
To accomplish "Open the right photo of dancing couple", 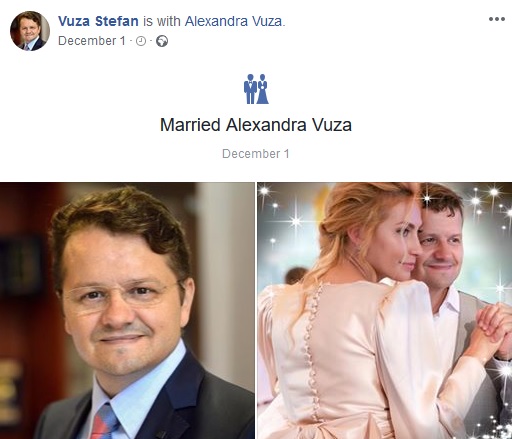I will click(x=385, y=310).
